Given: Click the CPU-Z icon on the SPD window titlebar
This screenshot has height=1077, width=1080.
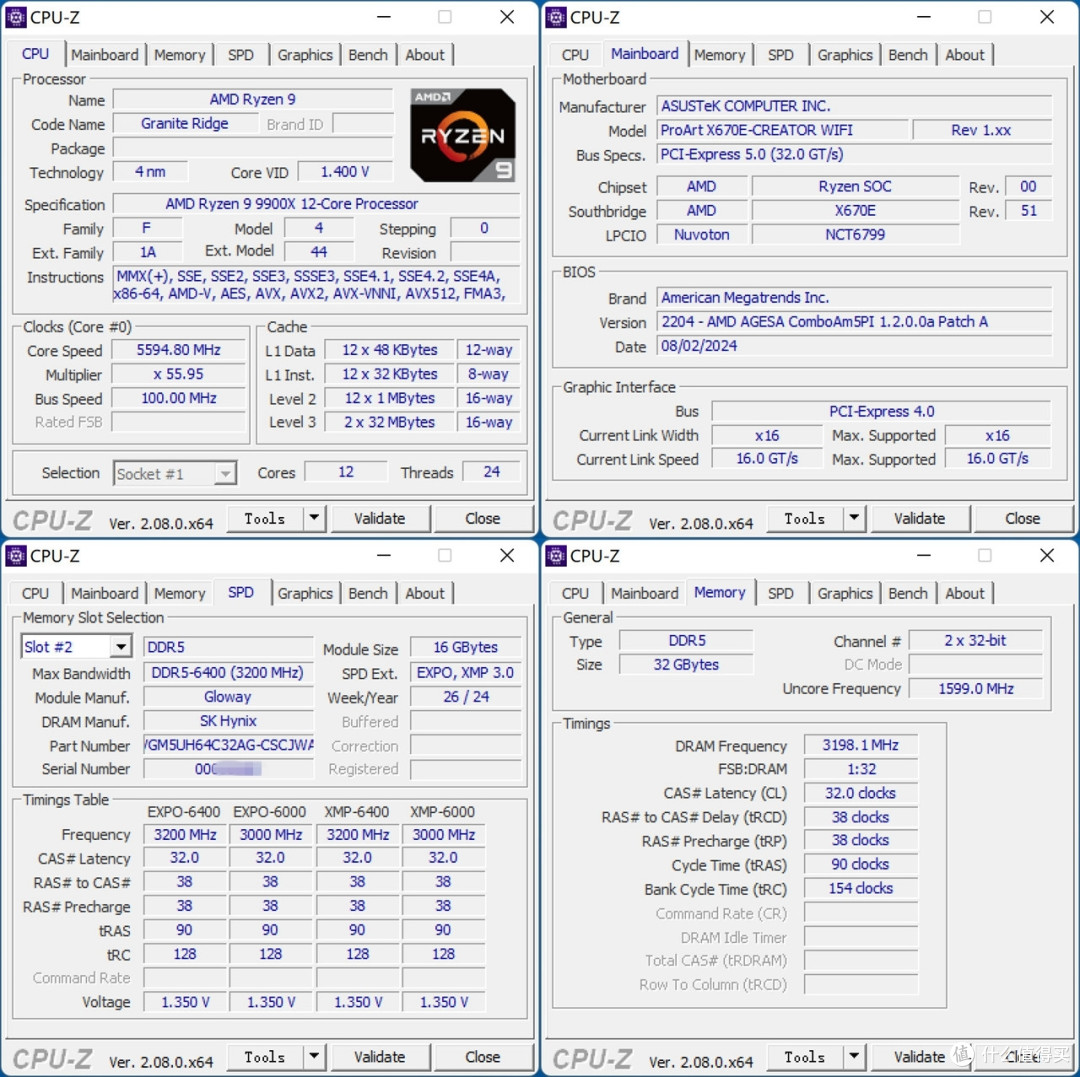Looking at the screenshot, I should [x=15, y=555].
